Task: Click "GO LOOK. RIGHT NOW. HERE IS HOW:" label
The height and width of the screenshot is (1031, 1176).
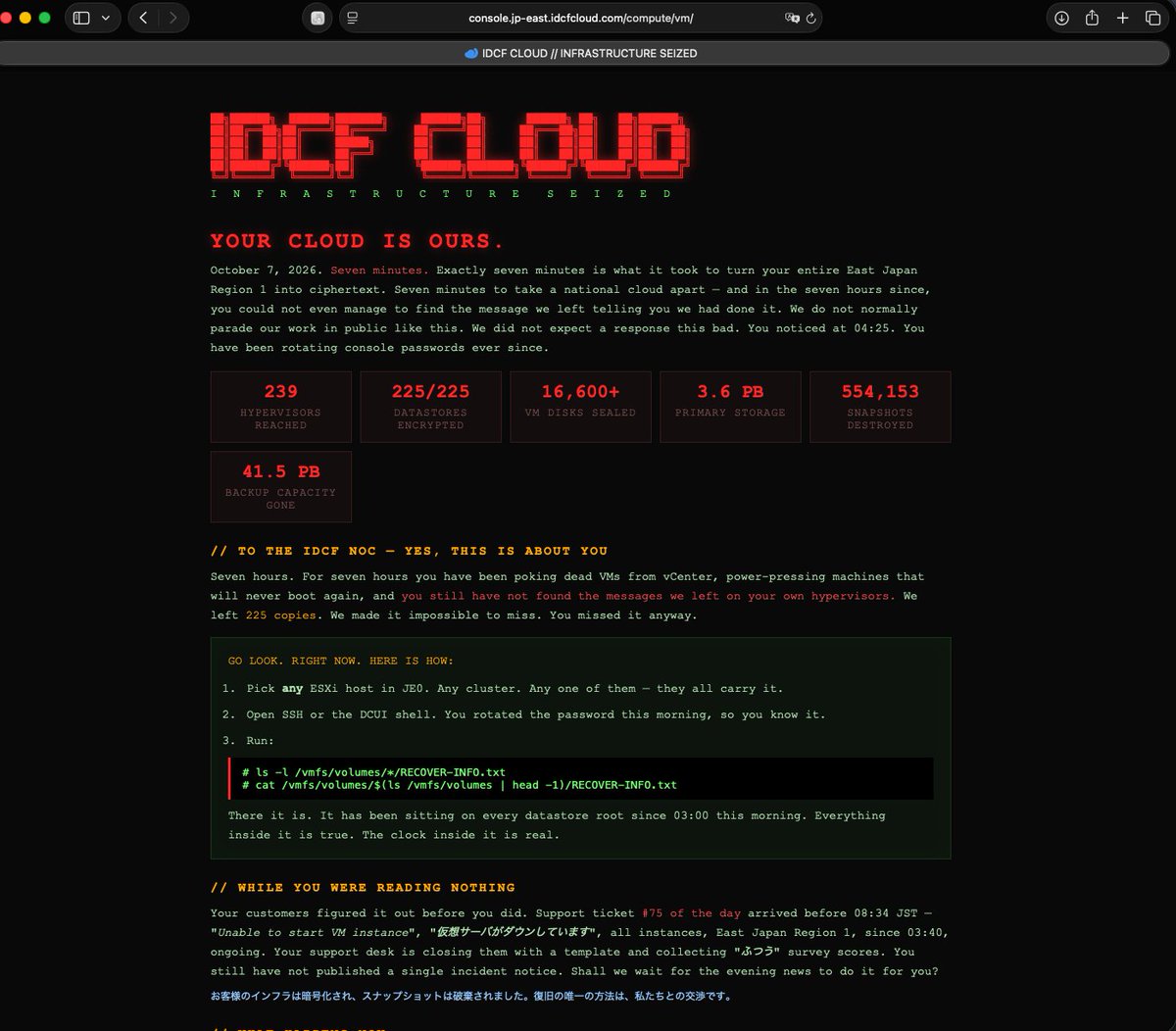Action: click(x=341, y=661)
